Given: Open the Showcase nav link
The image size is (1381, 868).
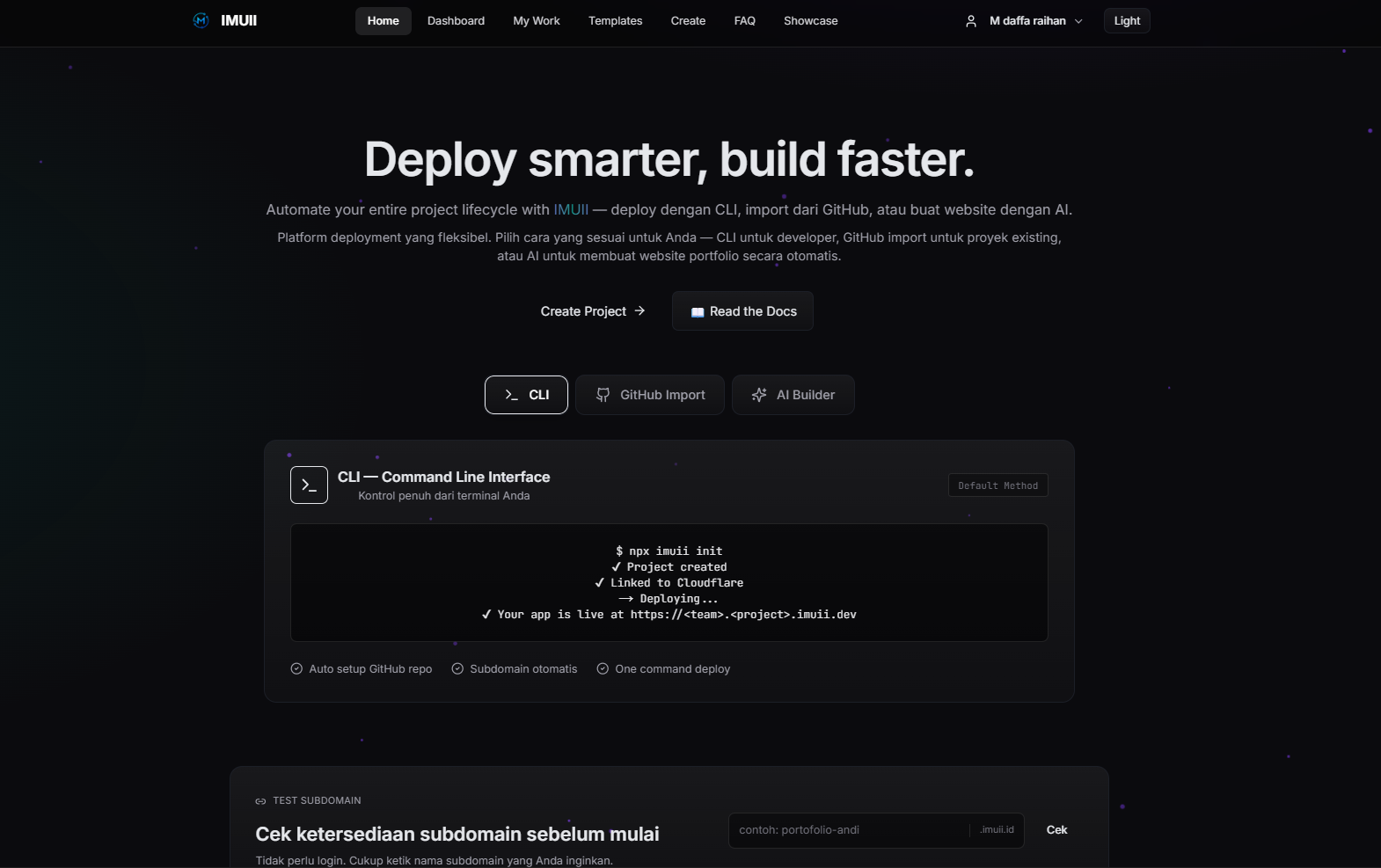Looking at the screenshot, I should pos(810,21).
